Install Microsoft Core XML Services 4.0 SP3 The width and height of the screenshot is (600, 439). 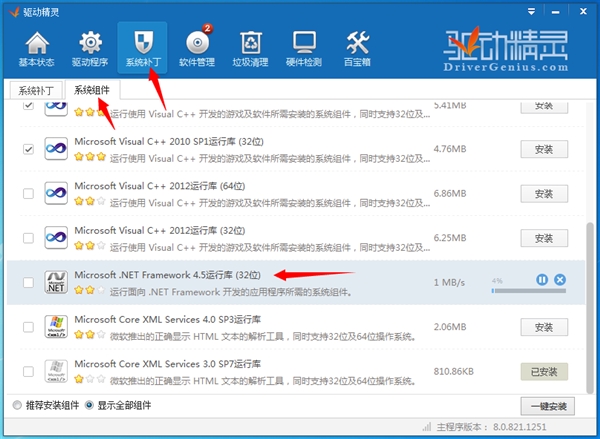pyautogui.click(x=544, y=327)
